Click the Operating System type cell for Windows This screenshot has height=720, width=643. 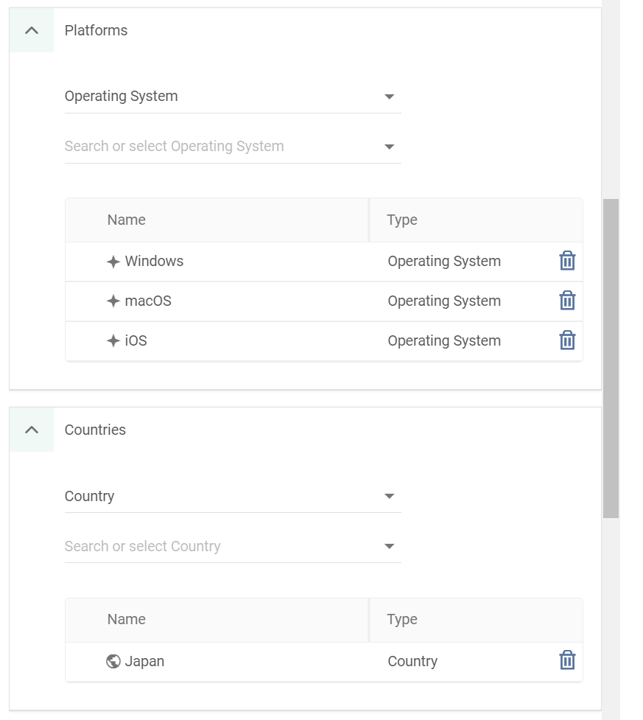point(444,261)
